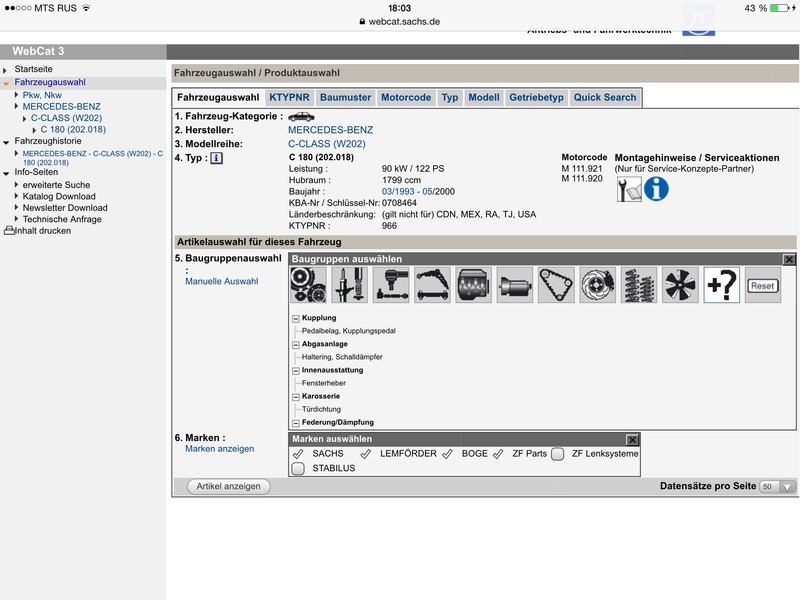Open Katalog Download in sidebar
800x600 pixels.
(x=59, y=196)
